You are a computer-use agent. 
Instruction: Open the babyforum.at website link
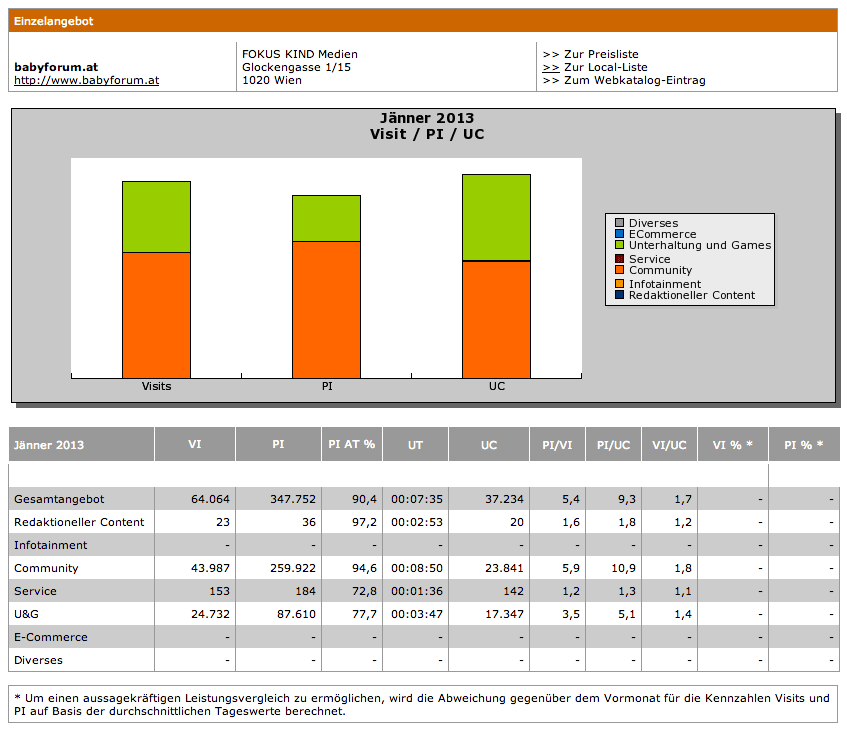(86, 80)
